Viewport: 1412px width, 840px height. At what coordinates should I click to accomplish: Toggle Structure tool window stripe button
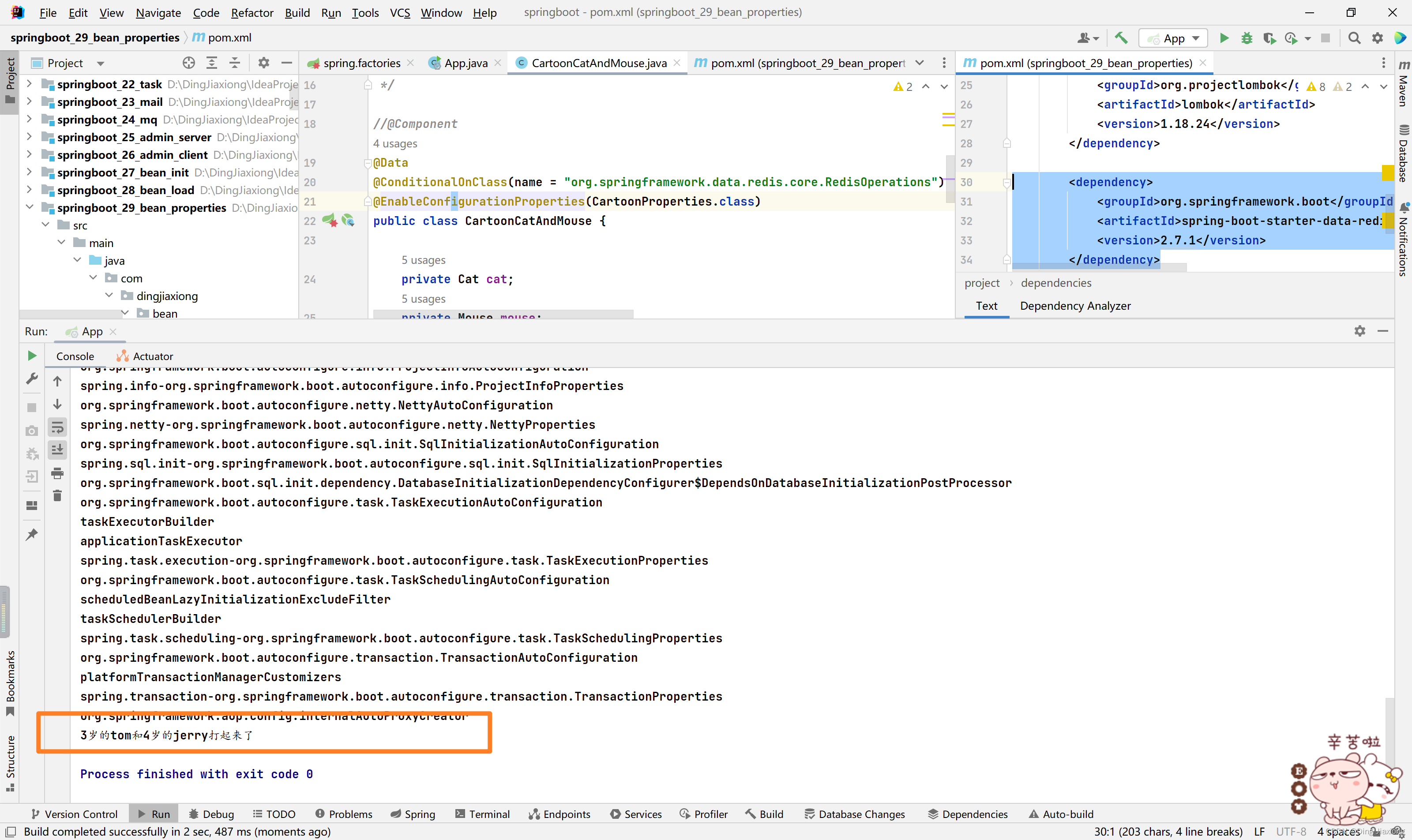[x=10, y=763]
